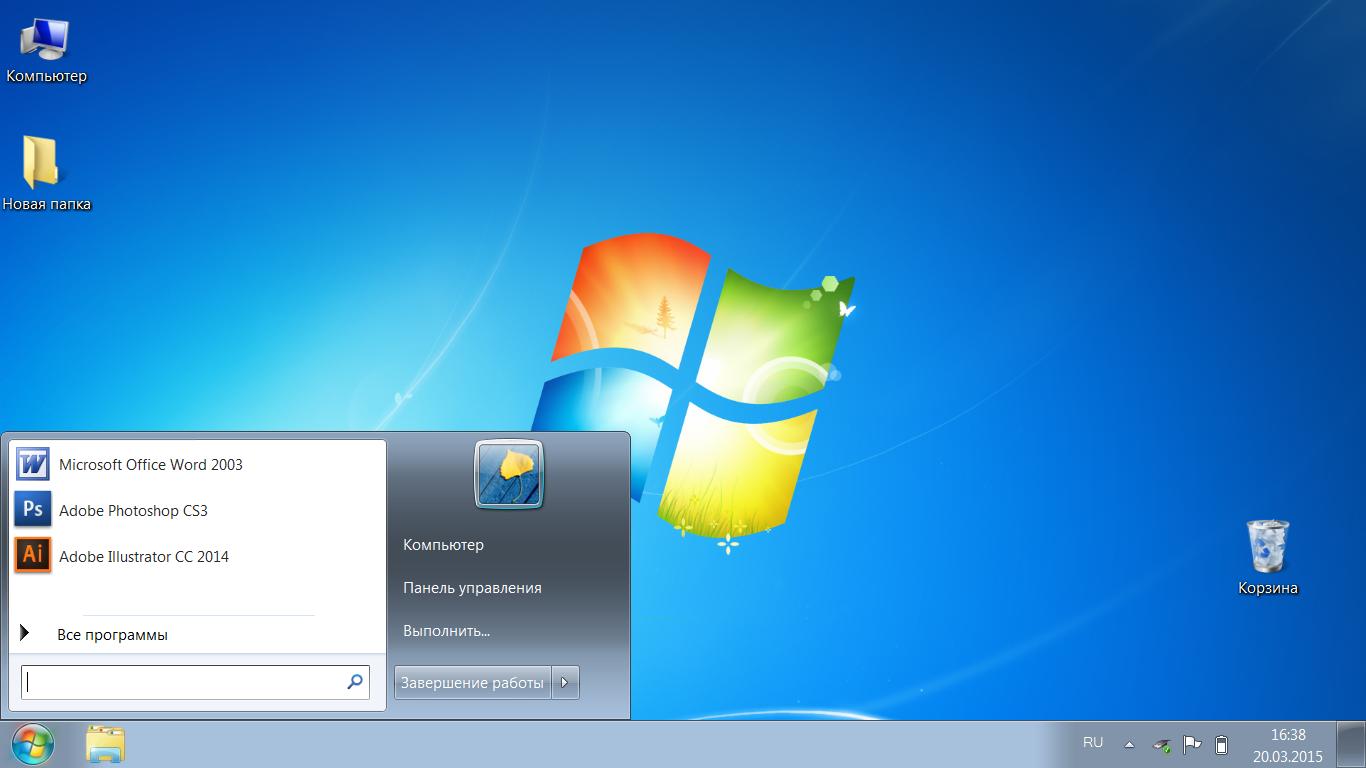Click the Windows Start orb

point(33,744)
